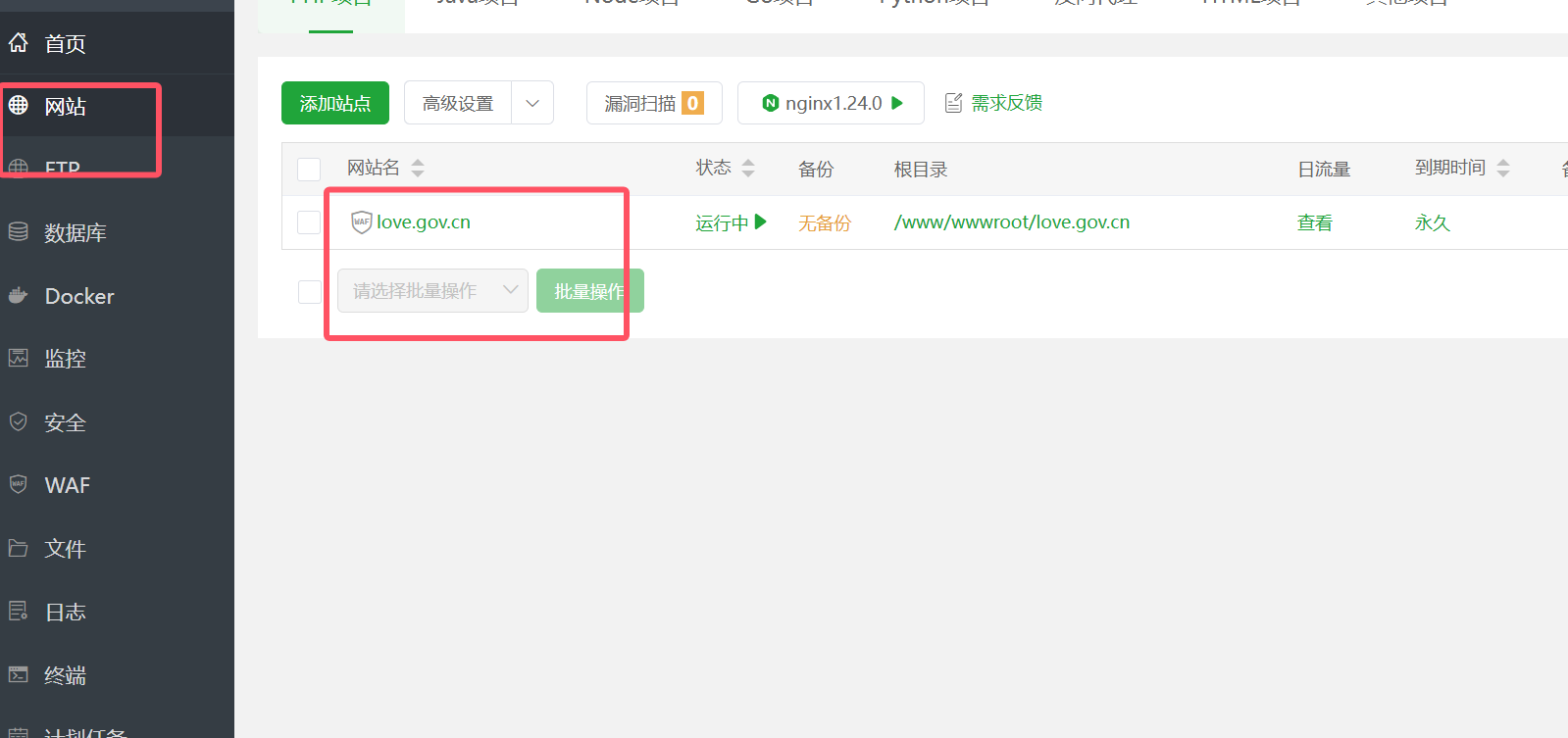This screenshot has height=738, width=1568.
Task: Expand the 高级设置 dropdown arrow
Action: click(532, 103)
